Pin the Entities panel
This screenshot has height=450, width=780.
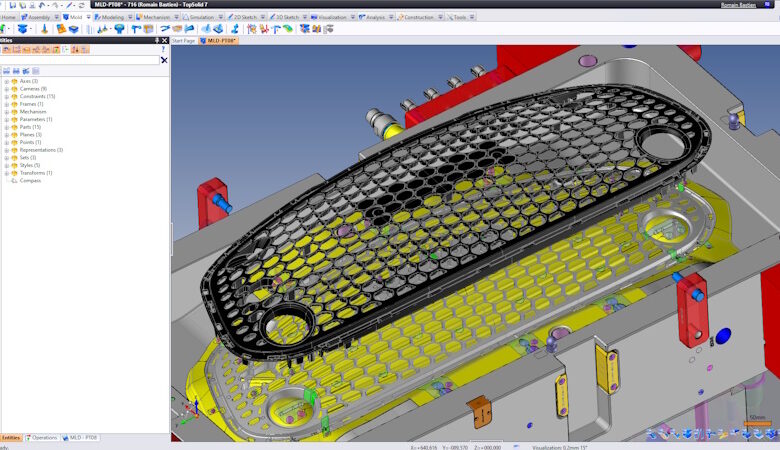157,40
